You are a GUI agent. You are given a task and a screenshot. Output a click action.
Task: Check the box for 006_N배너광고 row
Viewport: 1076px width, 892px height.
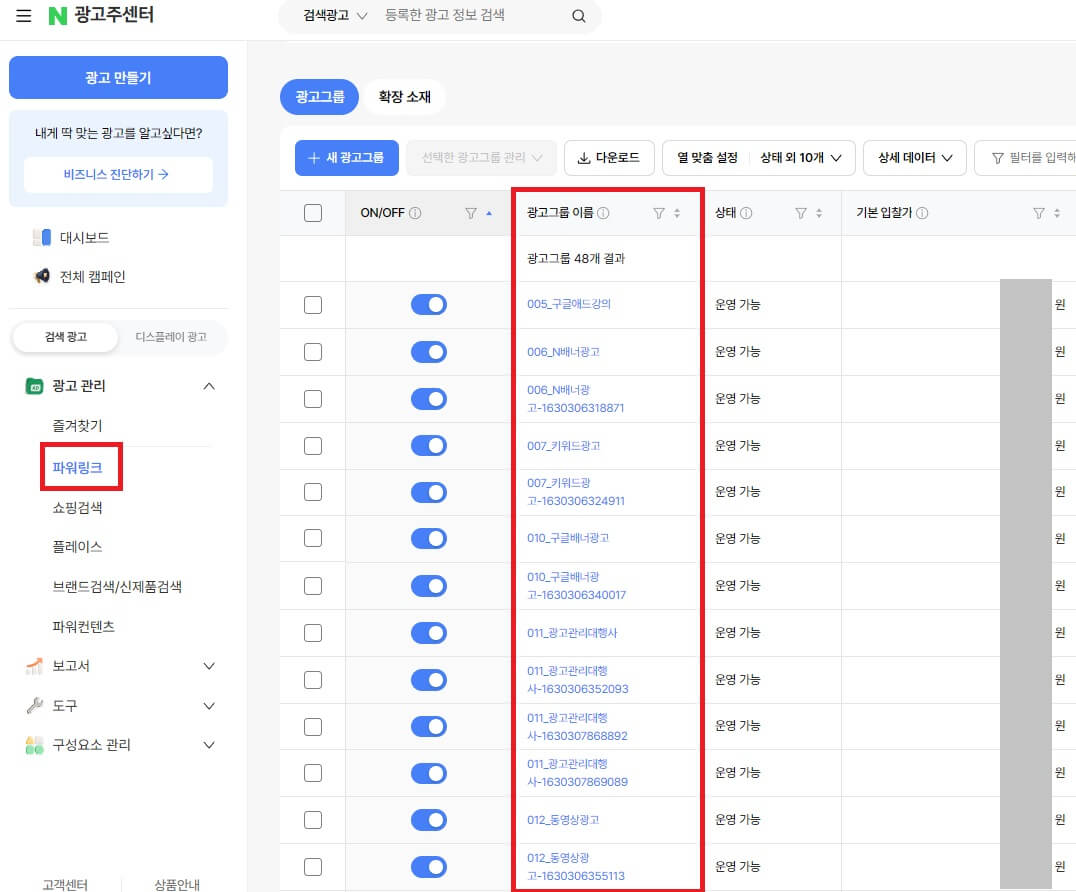(x=313, y=352)
